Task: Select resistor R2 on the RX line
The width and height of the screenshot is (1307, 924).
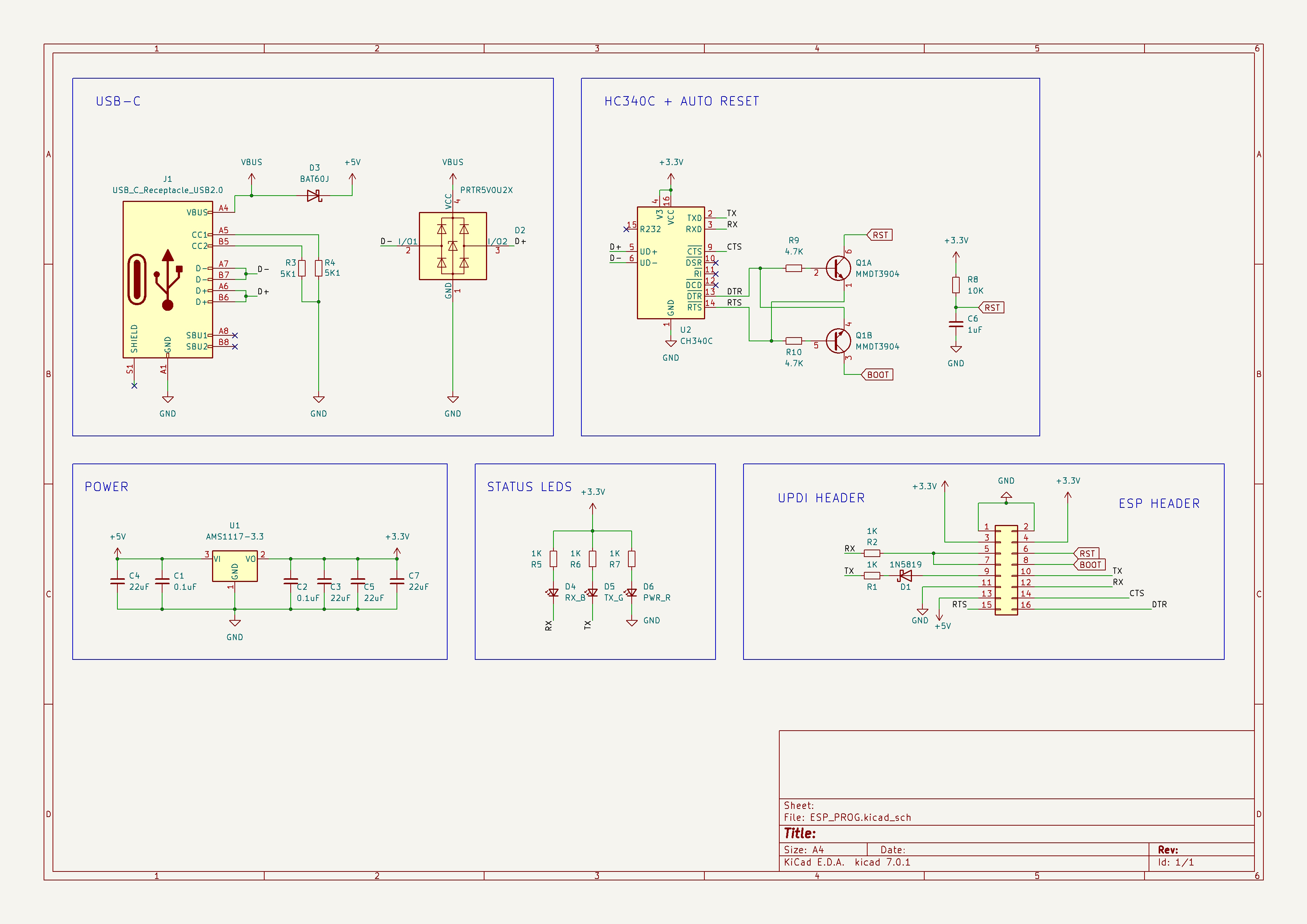Action: tap(872, 553)
